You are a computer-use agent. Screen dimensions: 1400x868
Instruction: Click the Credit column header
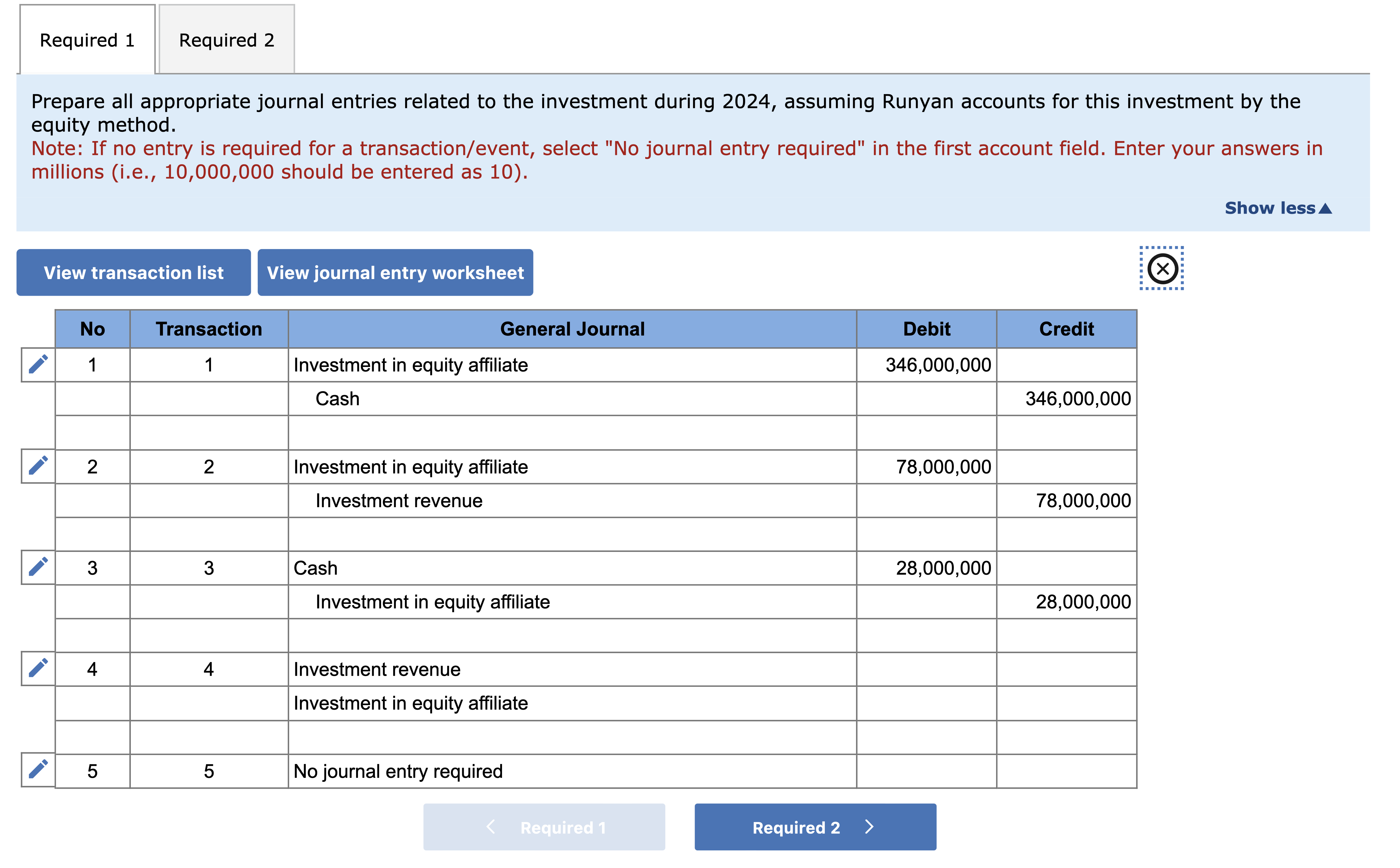1067,329
